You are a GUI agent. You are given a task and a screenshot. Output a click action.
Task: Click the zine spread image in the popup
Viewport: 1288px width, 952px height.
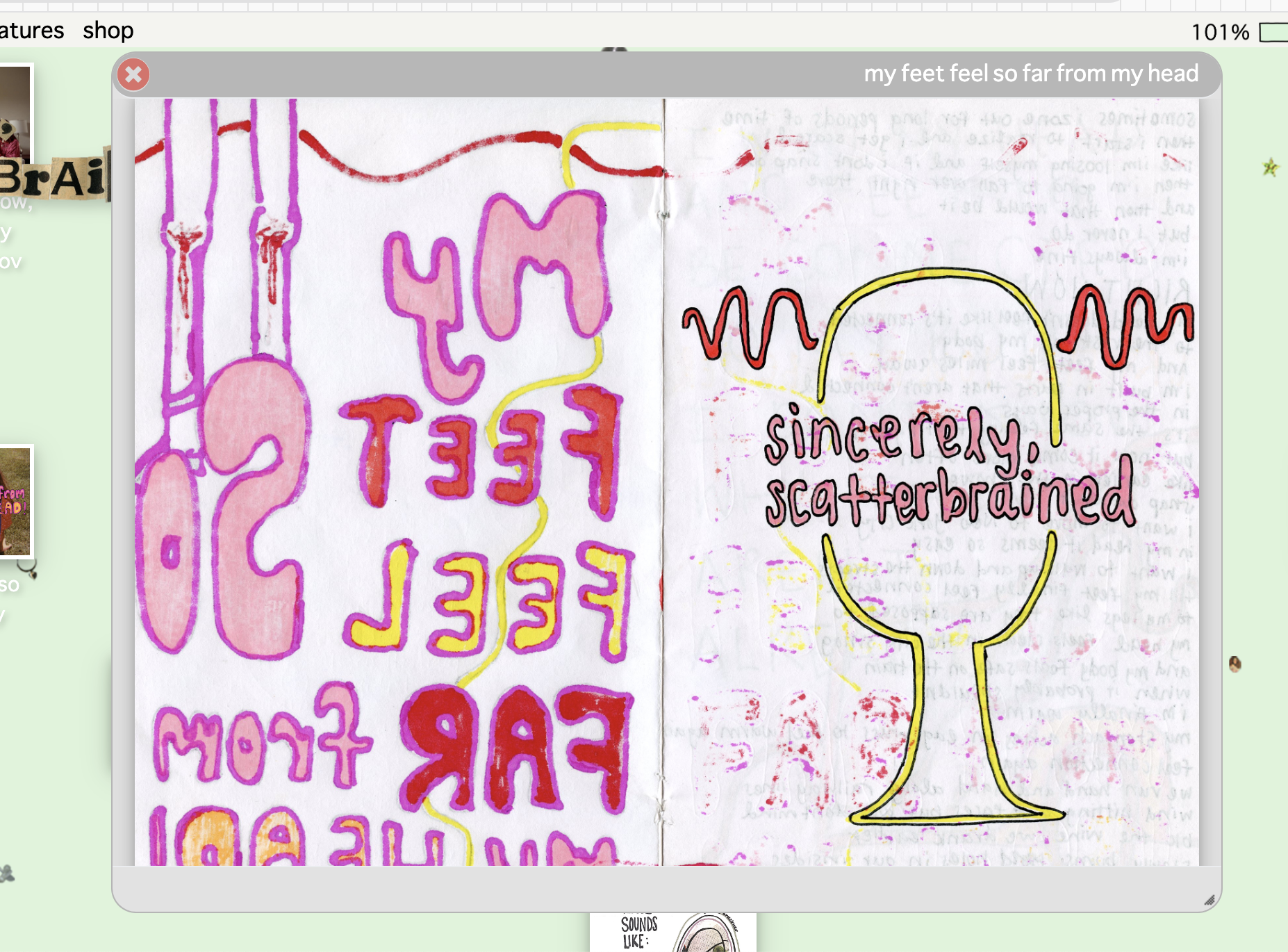point(667,482)
